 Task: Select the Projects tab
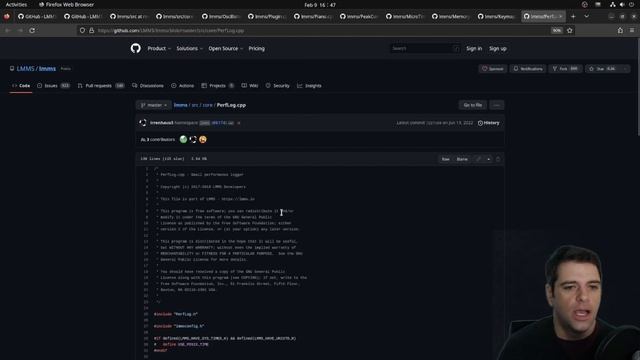pyautogui.click(x=218, y=86)
